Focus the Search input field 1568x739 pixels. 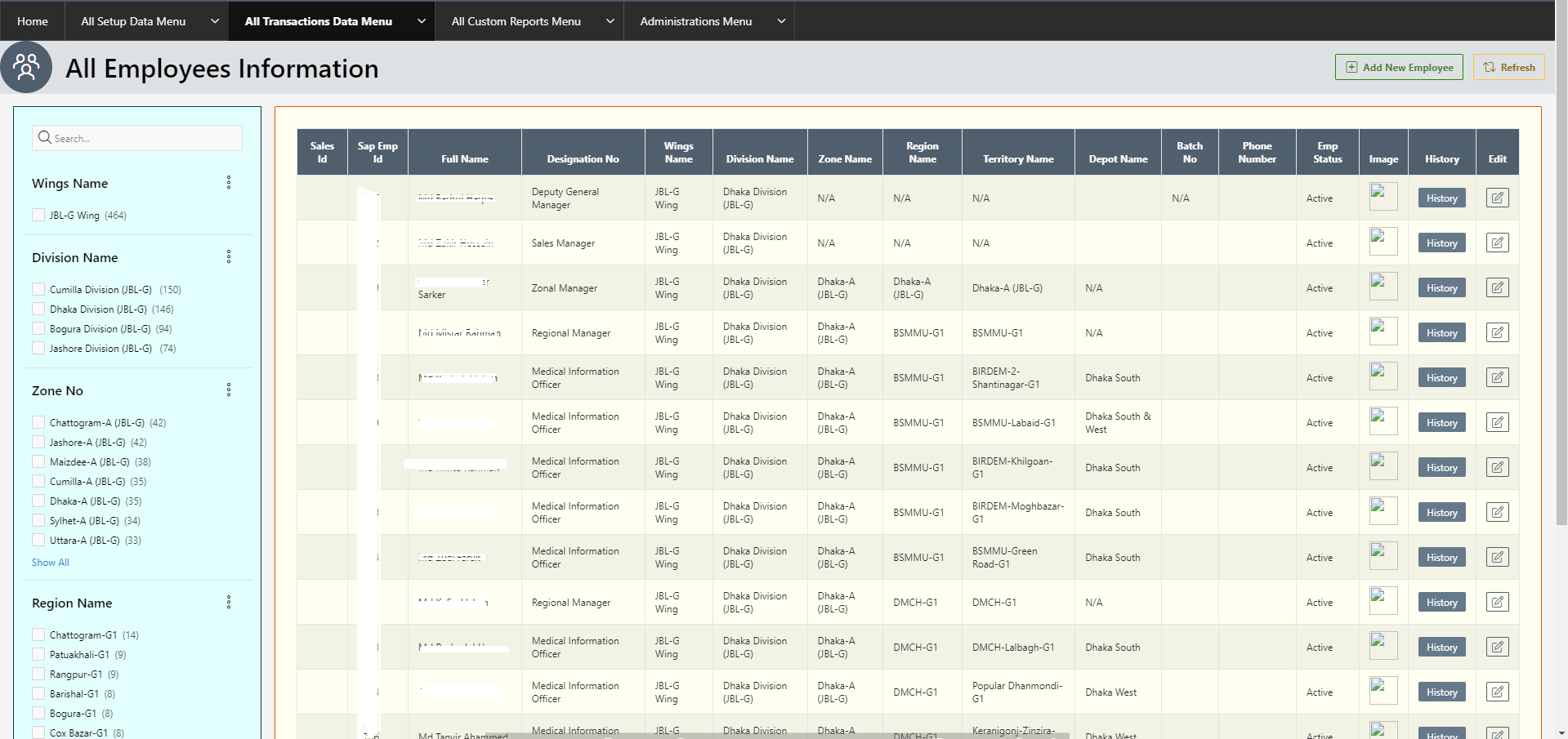(137, 138)
